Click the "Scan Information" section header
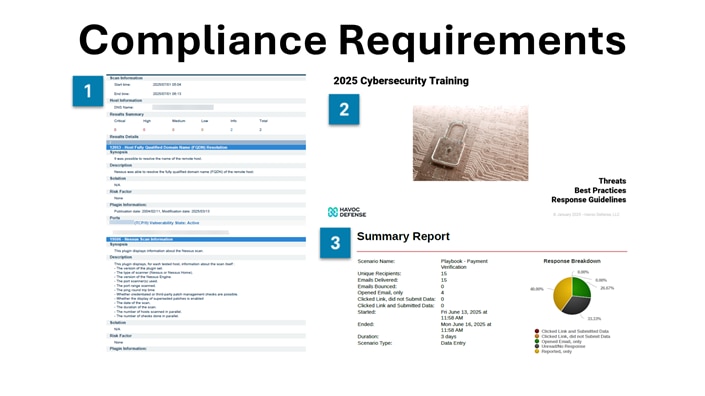Image resolution: width=705 pixels, height=396 pixels. click(126, 78)
